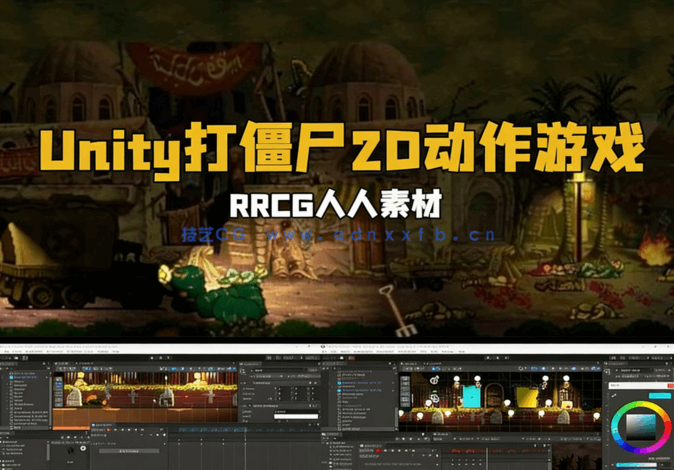Image resolution: width=674 pixels, height=470 pixels.
Task: Open Game tab in left editor
Action: click(85, 363)
